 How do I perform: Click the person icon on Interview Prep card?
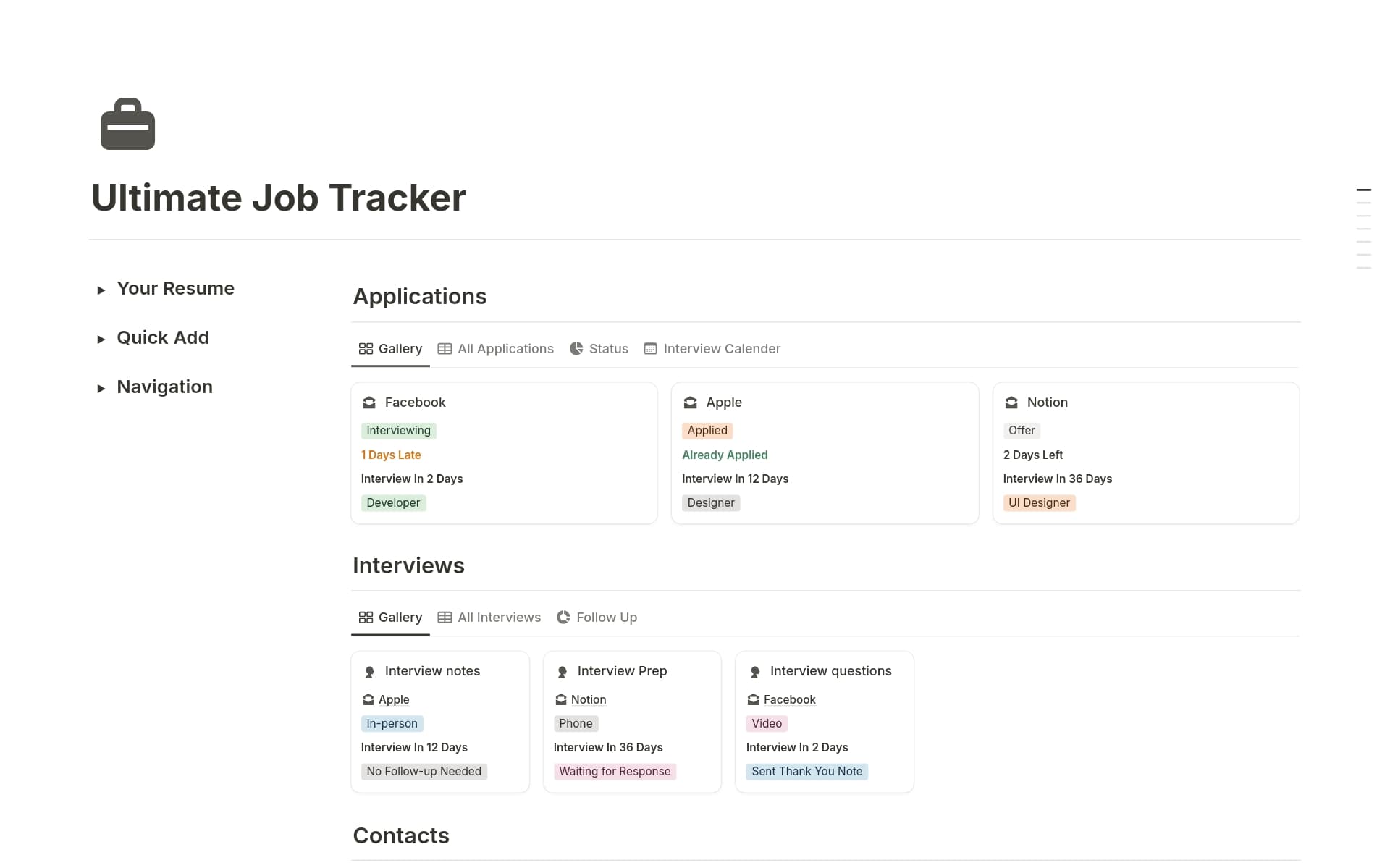click(563, 672)
